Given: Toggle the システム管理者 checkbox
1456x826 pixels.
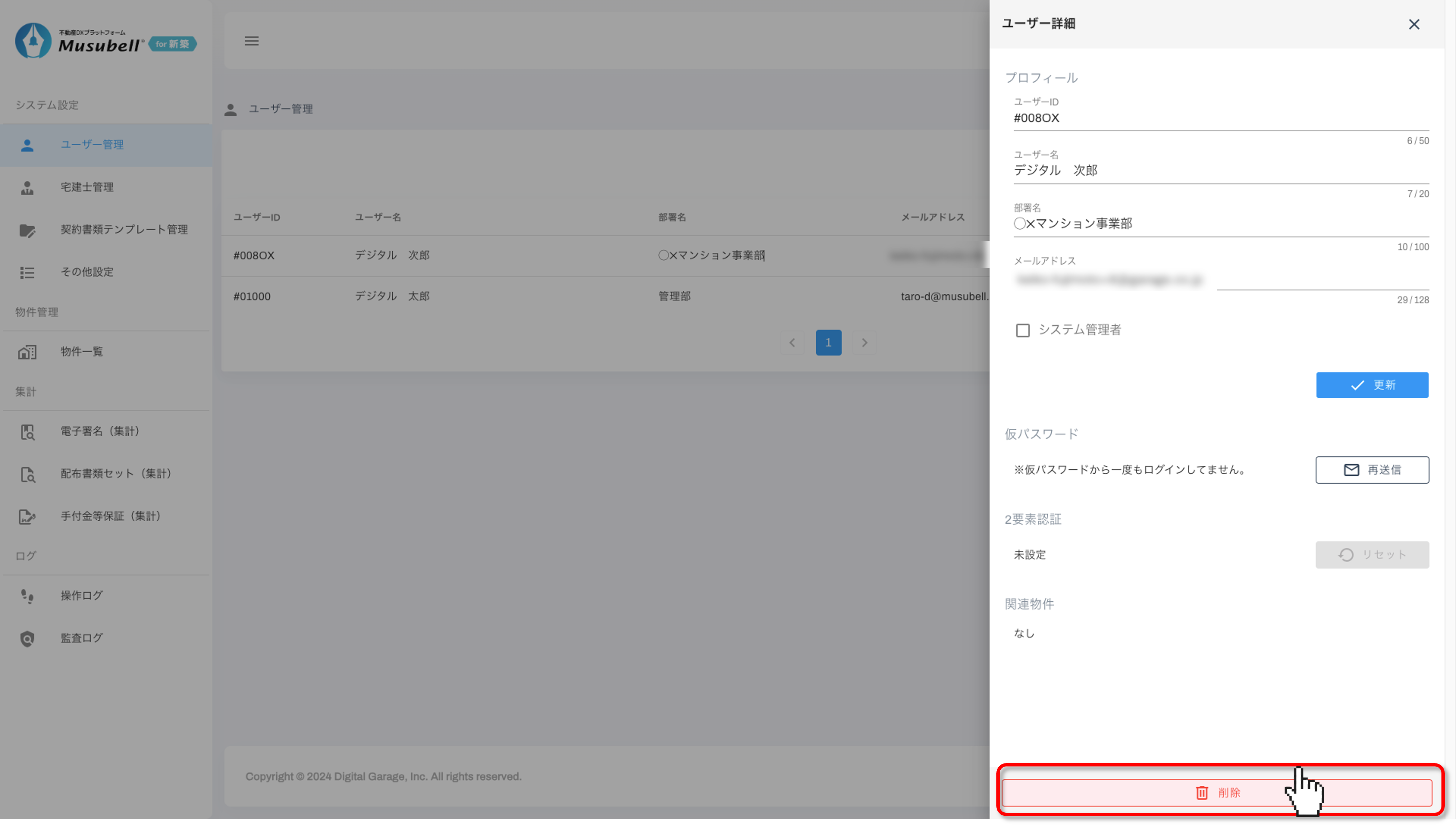Looking at the screenshot, I should (1023, 331).
